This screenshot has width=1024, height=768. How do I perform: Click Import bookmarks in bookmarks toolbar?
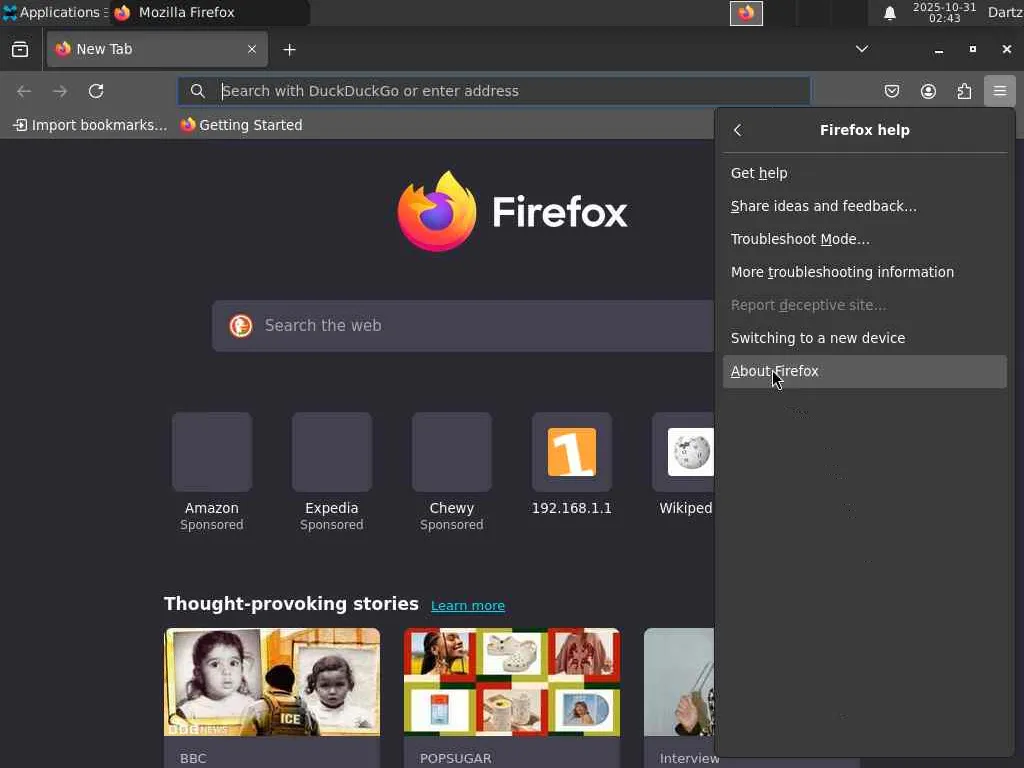tap(90, 125)
